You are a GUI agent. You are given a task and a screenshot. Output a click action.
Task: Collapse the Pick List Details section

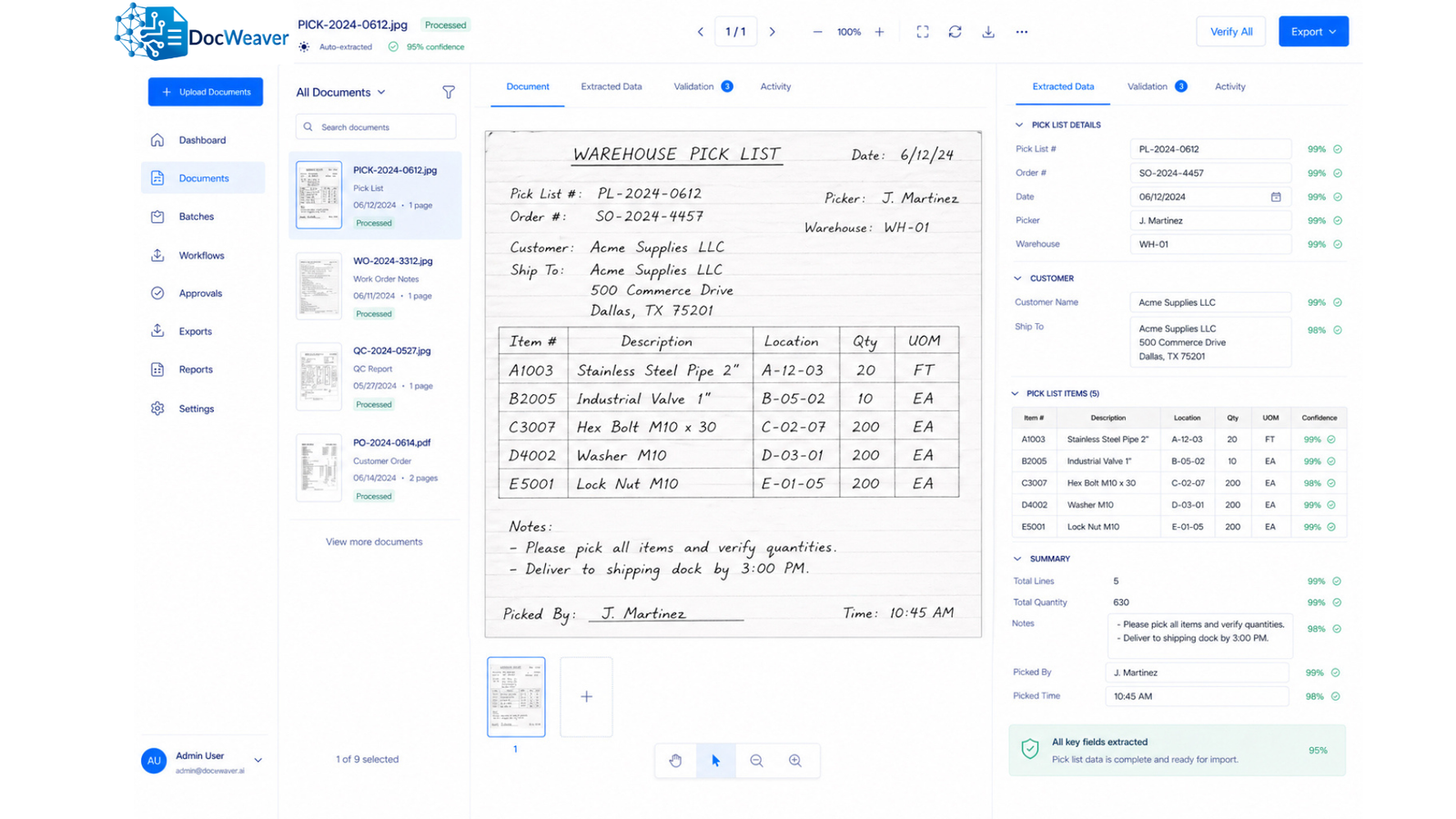tap(1018, 125)
